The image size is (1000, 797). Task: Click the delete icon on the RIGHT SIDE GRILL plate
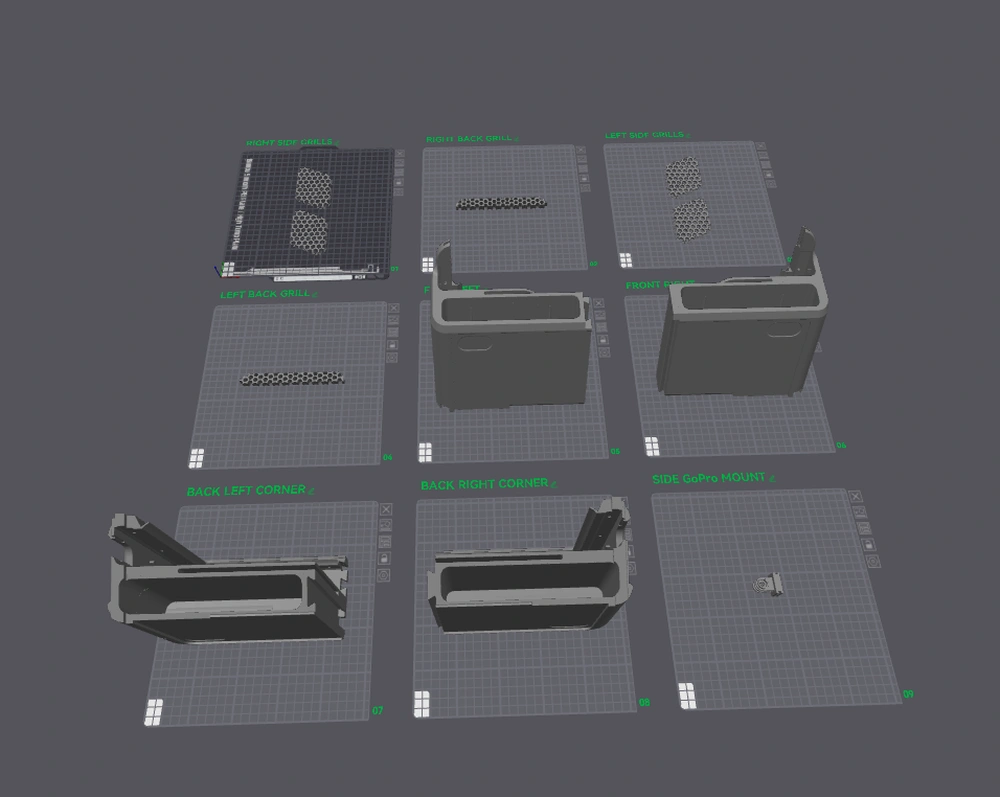click(x=400, y=153)
